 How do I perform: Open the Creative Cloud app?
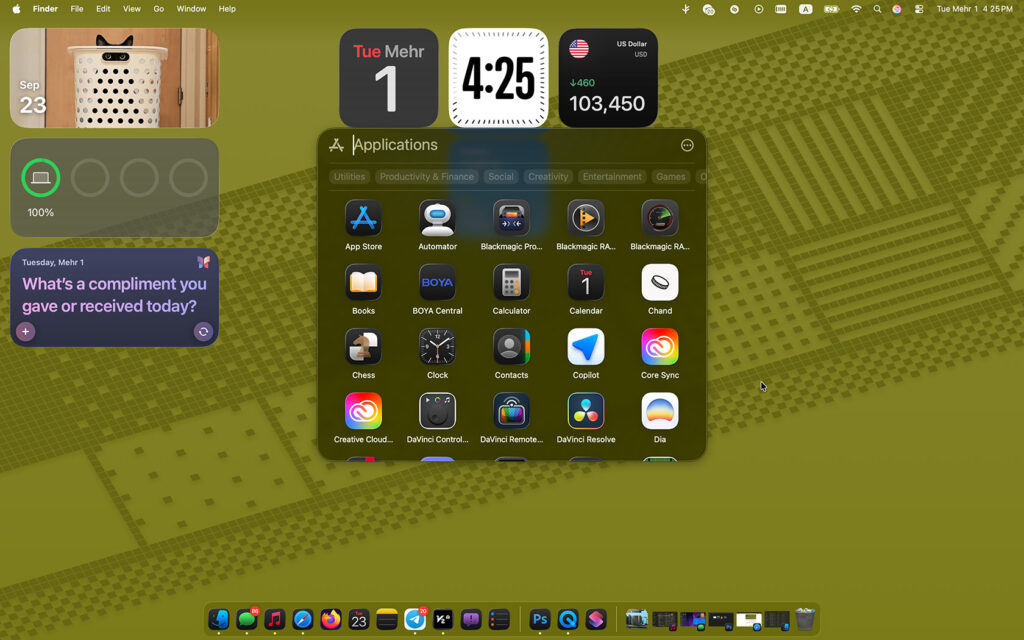pyautogui.click(x=363, y=411)
